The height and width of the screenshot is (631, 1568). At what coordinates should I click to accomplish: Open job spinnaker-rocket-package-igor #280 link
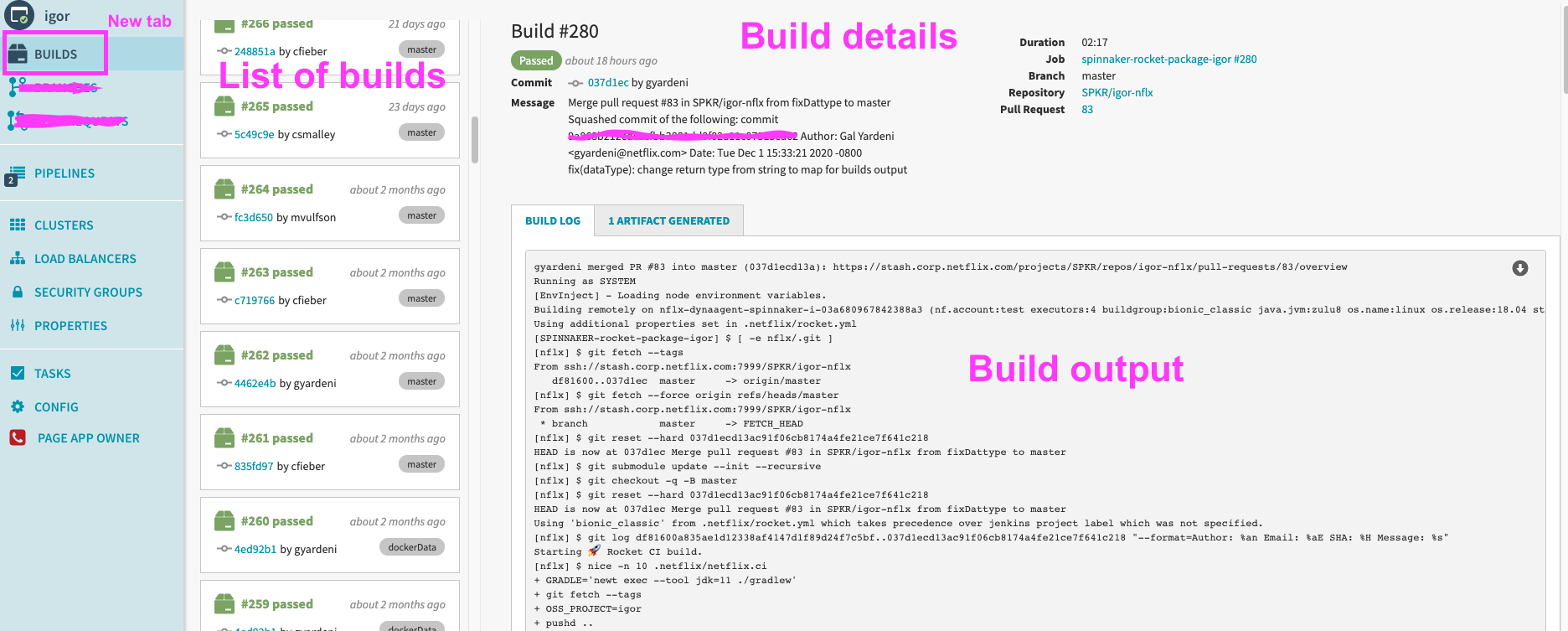pyautogui.click(x=1168, y=59)
